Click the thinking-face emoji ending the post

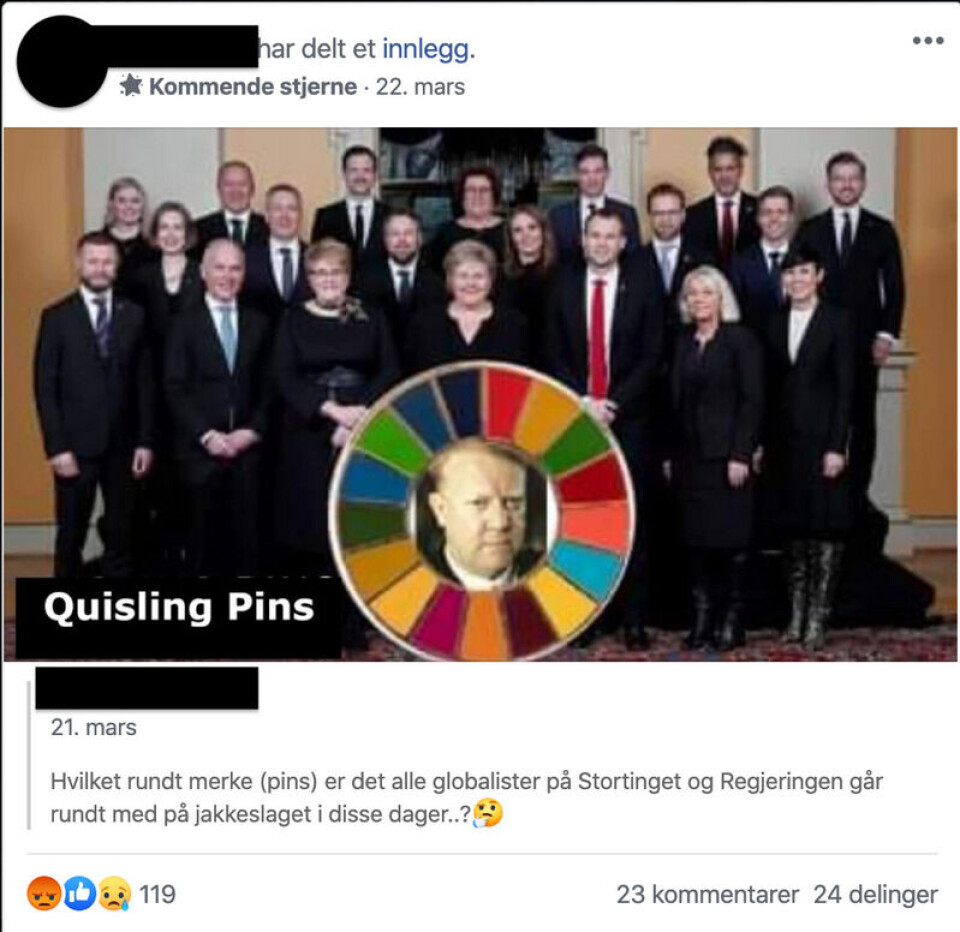488,813
